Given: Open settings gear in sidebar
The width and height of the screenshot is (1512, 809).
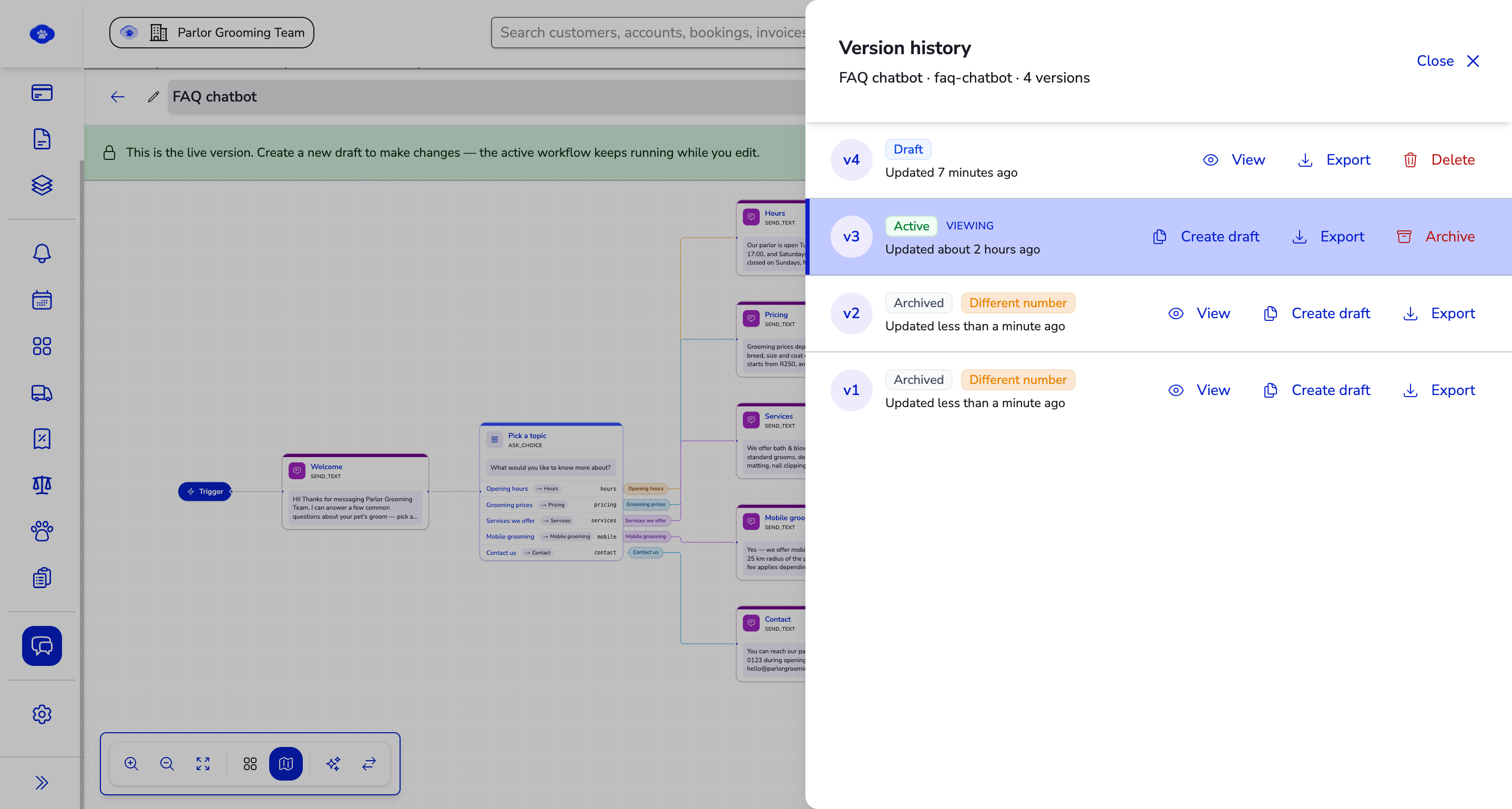Looking at the screenshot, I should pos(42,714).
